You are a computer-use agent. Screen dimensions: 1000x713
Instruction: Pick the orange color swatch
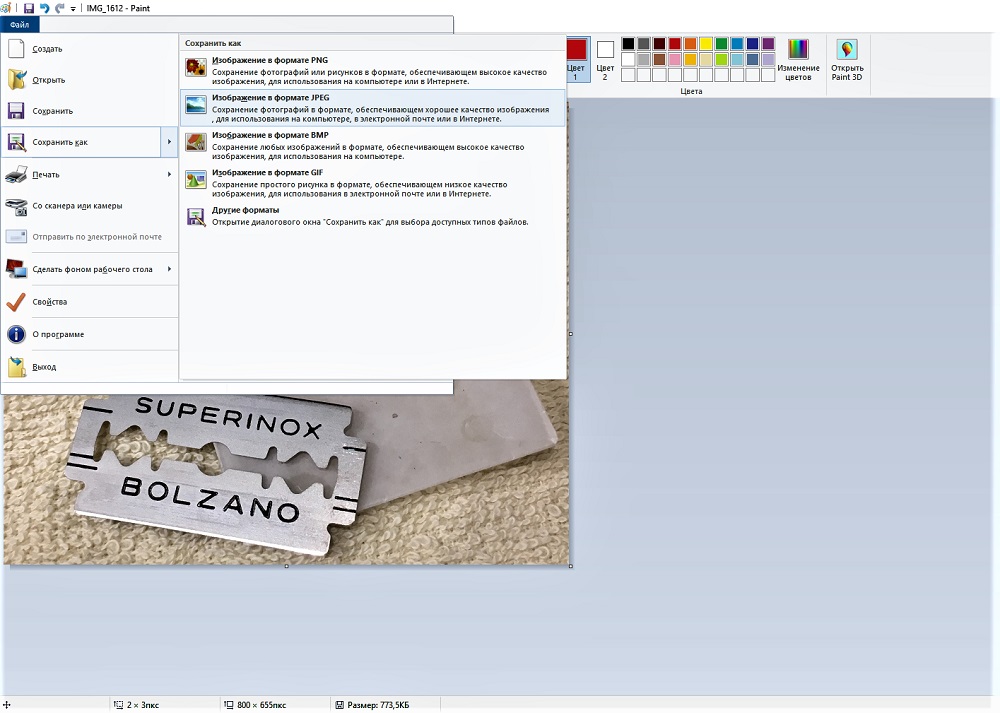[x=690, y=43]
